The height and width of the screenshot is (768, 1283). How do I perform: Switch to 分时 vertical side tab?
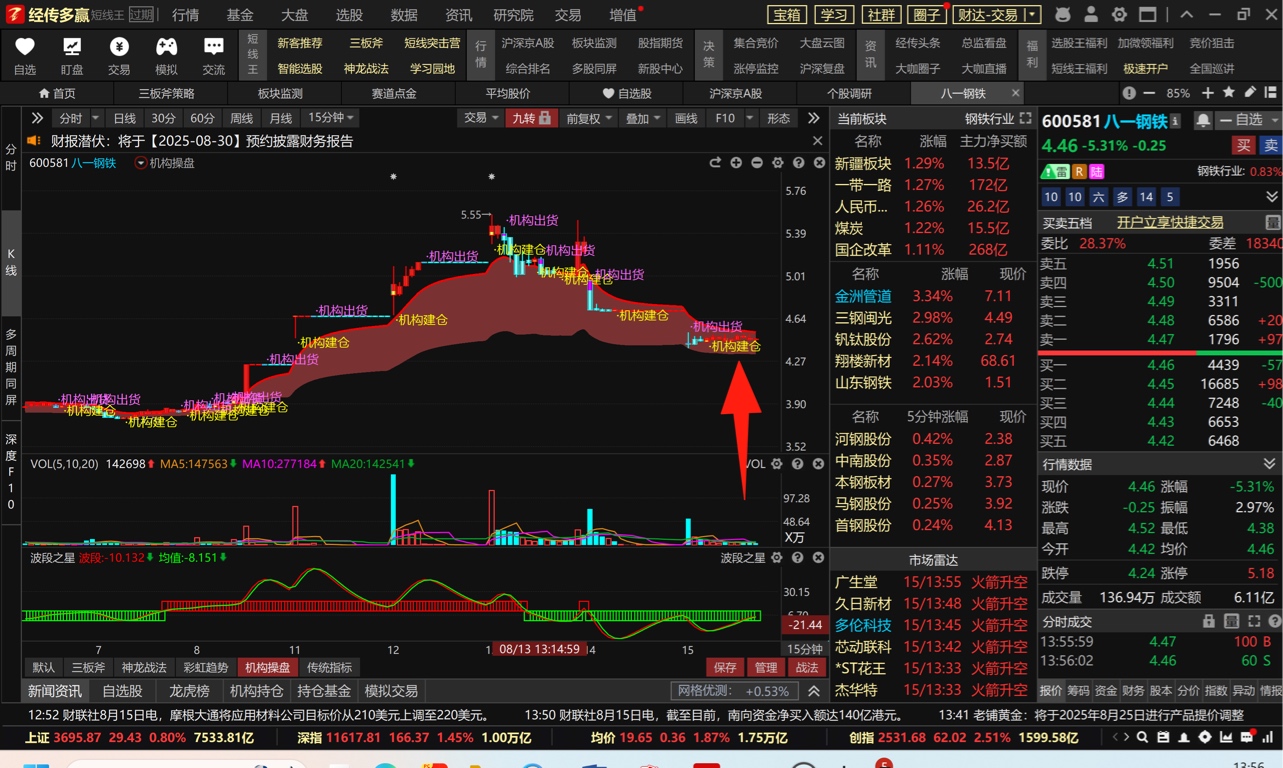click(x=11, y=157)
